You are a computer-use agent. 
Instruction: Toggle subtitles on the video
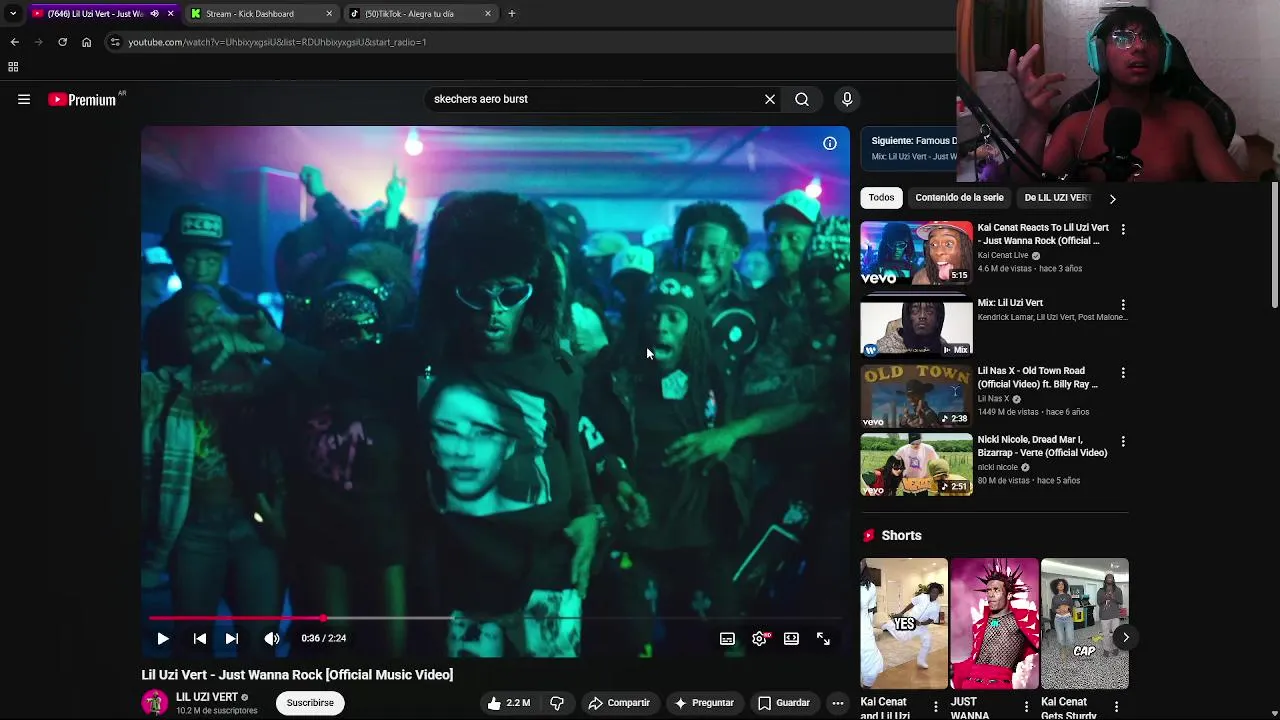tap(727, 638)
